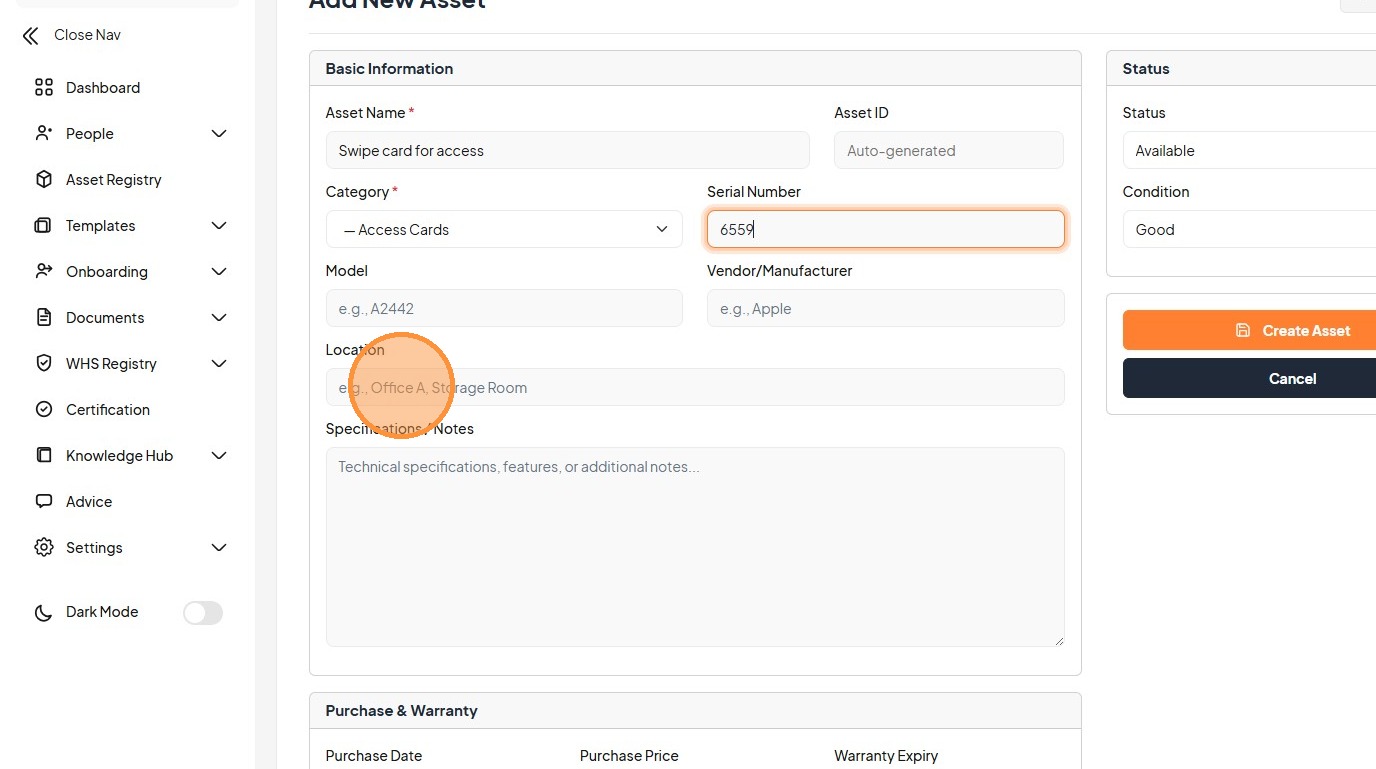This screenshot has width=1376, height=769.
Task: Expand the Templates menu chevron
Action: tap(219, 226)
